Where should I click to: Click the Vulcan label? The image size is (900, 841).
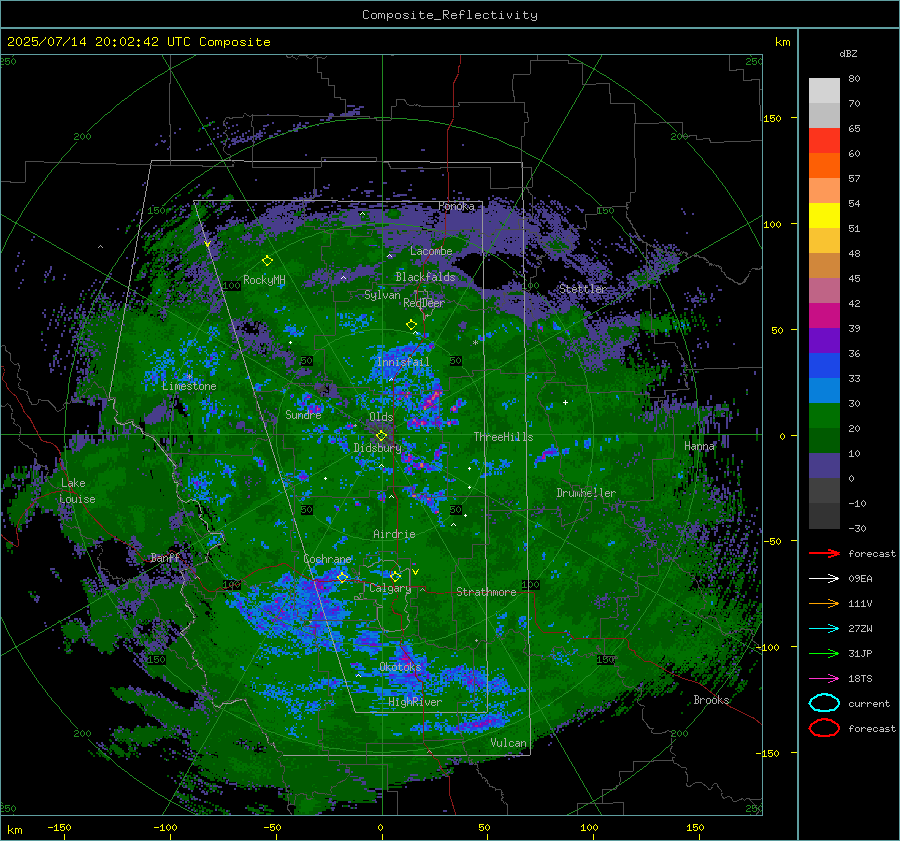pos(509,743)
